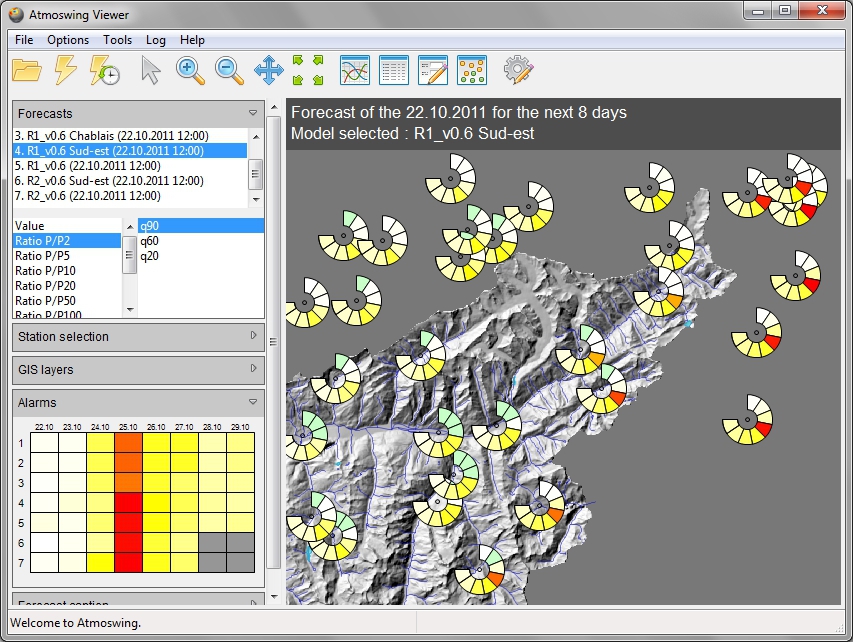The width and height of the screenshot is (853, 642).
Task: Select the arrow pointer tool
Action: [150, 70]
